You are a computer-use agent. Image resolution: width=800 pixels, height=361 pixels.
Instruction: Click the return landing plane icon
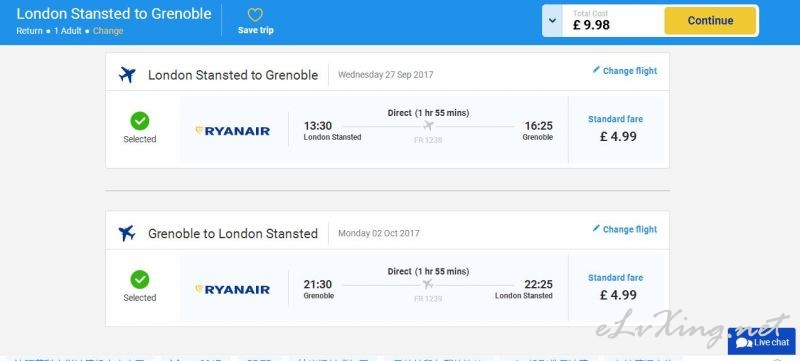(127, 233)
